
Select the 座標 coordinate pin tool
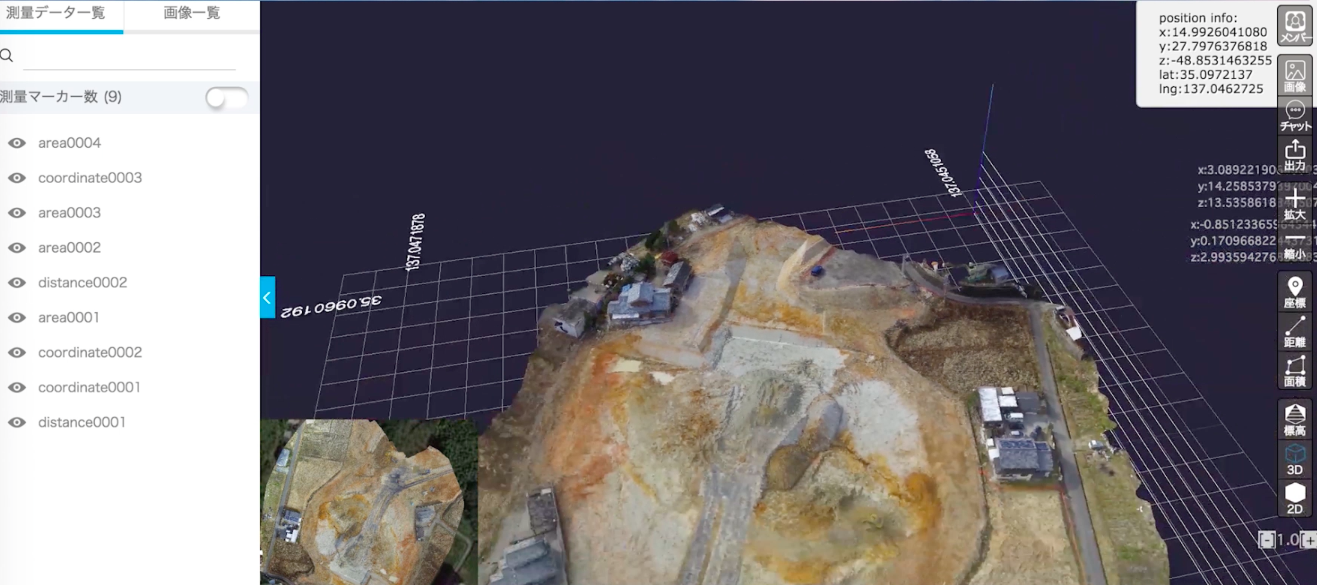coord(1295,291)
